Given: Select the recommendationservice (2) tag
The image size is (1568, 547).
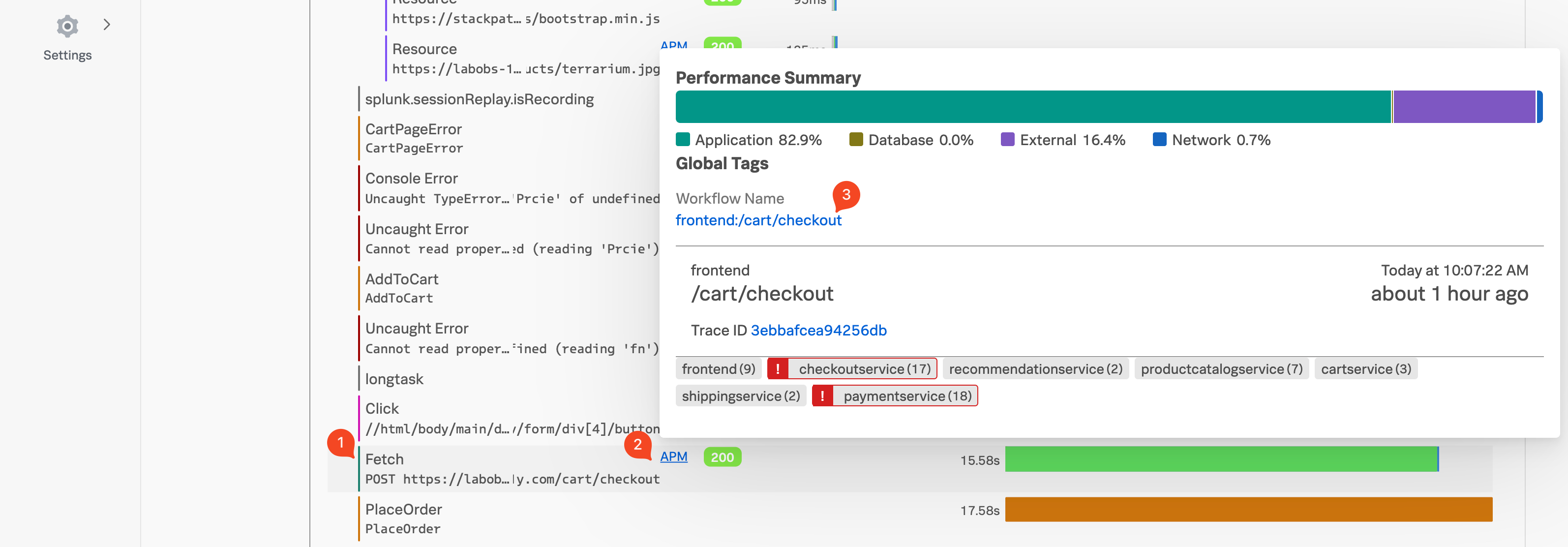Looking at the screenshot, I should 1035,369.
